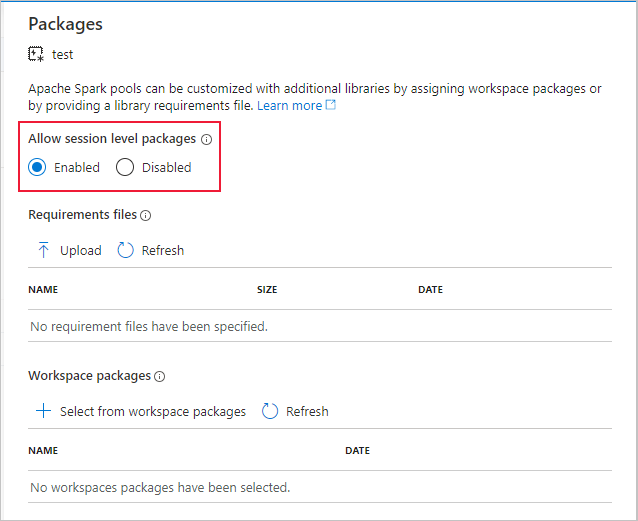The image size is (638, 521).
Task: Click info icon next to Workspace packages
Action: 160,376
